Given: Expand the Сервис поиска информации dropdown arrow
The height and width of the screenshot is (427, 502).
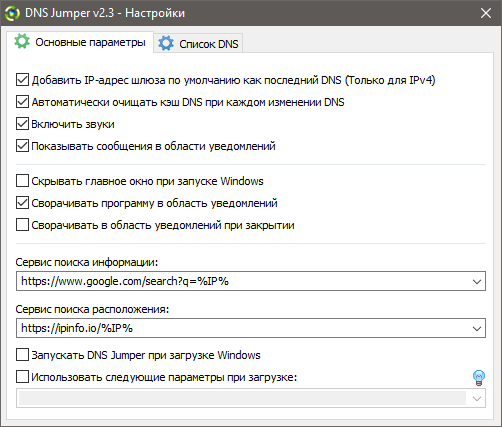Looking at the screenshot, I should coord(477,281).
